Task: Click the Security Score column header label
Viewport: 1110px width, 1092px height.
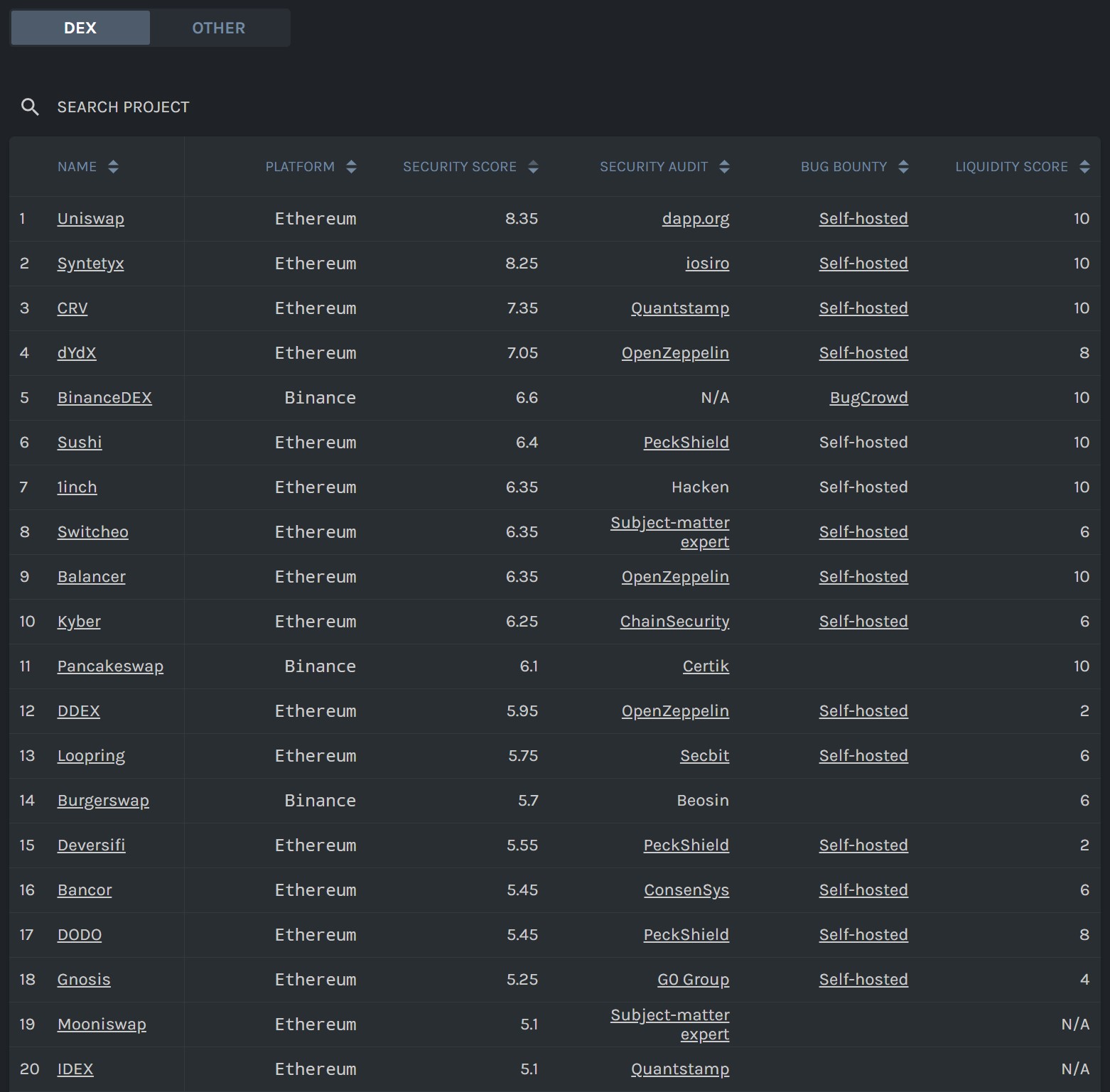Action: click(x=460, y=167)
